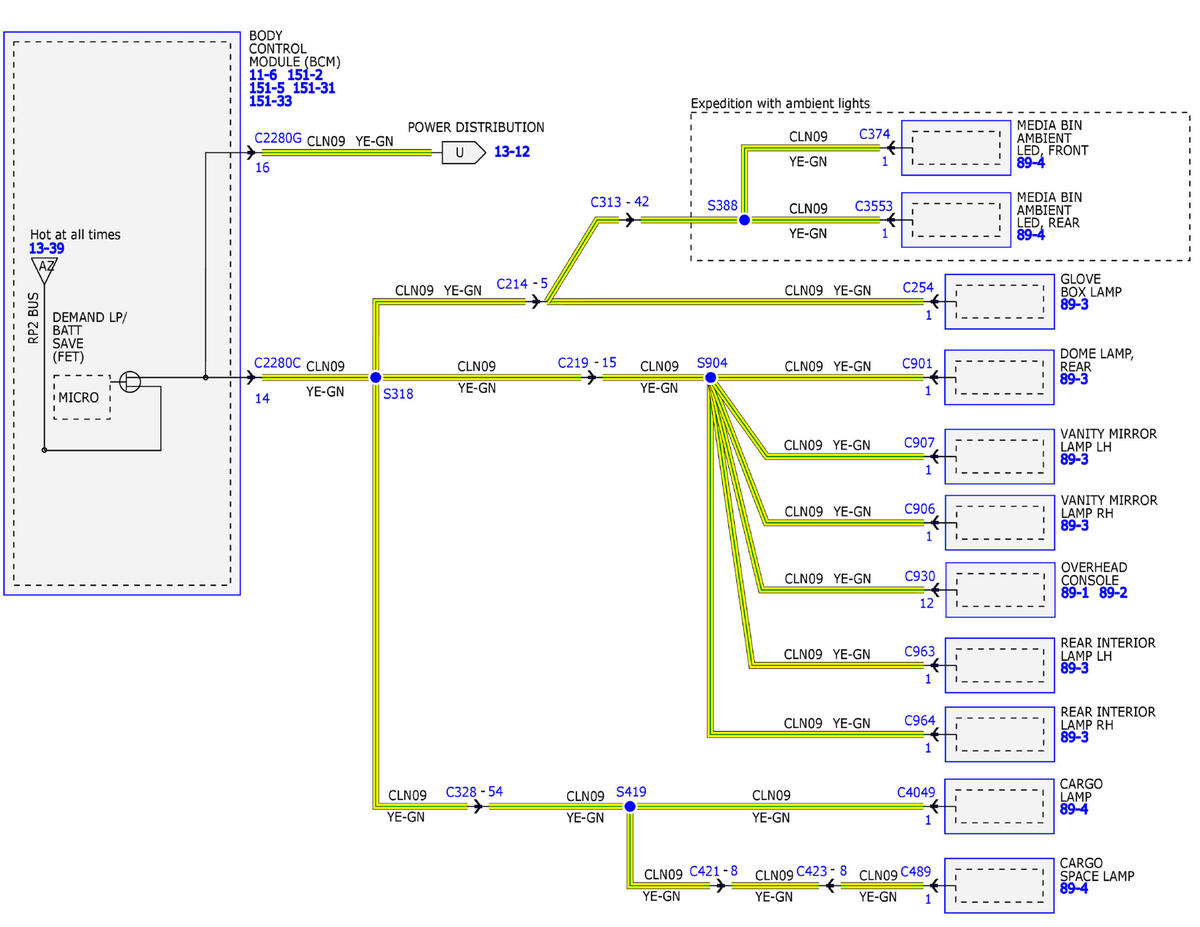Click the S419 splice node

629,806
